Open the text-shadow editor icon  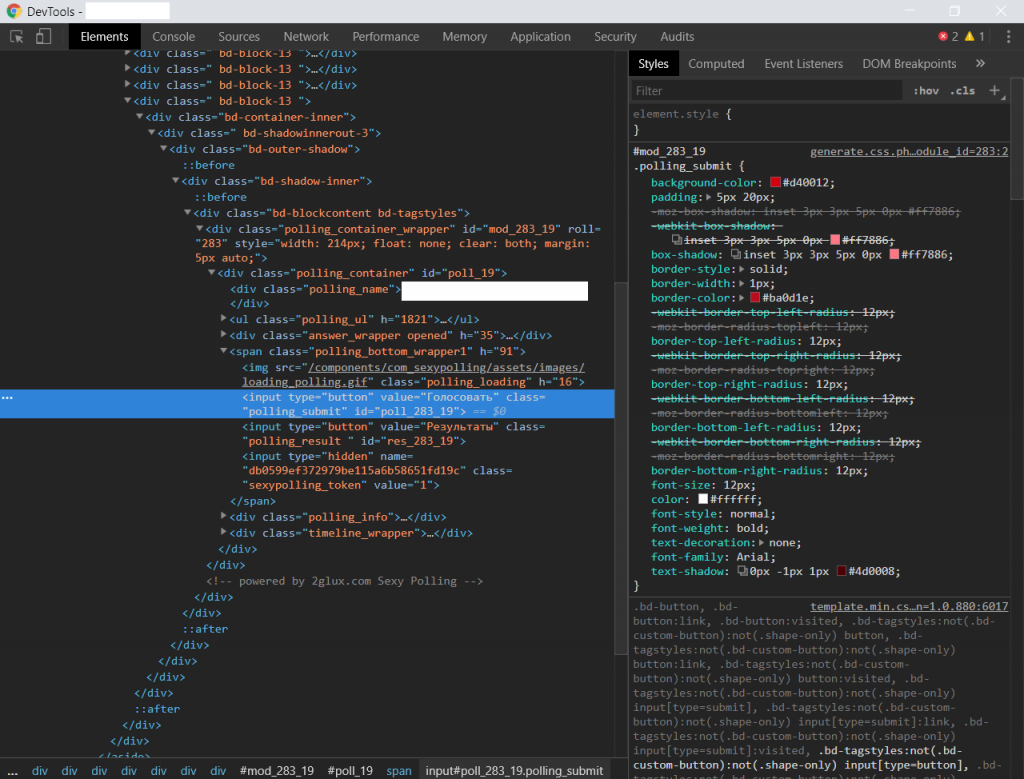(x=742, y=571)
